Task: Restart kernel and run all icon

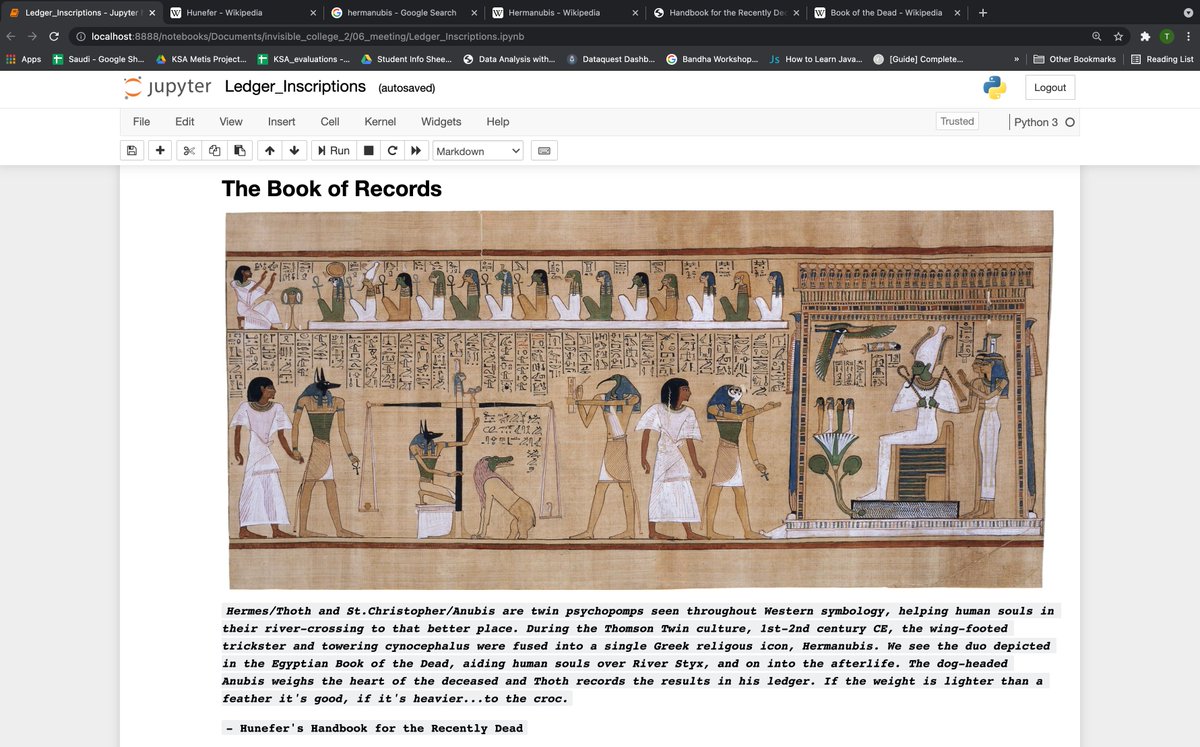Action: pyautogui.click(x=416, y=151)
